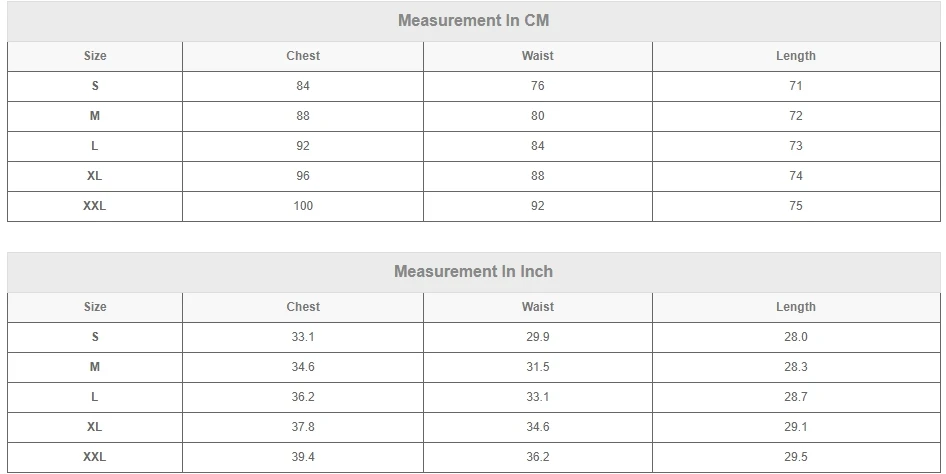Select waist value 80 for size M
946x474 pixels.
[x=538, y=116]
